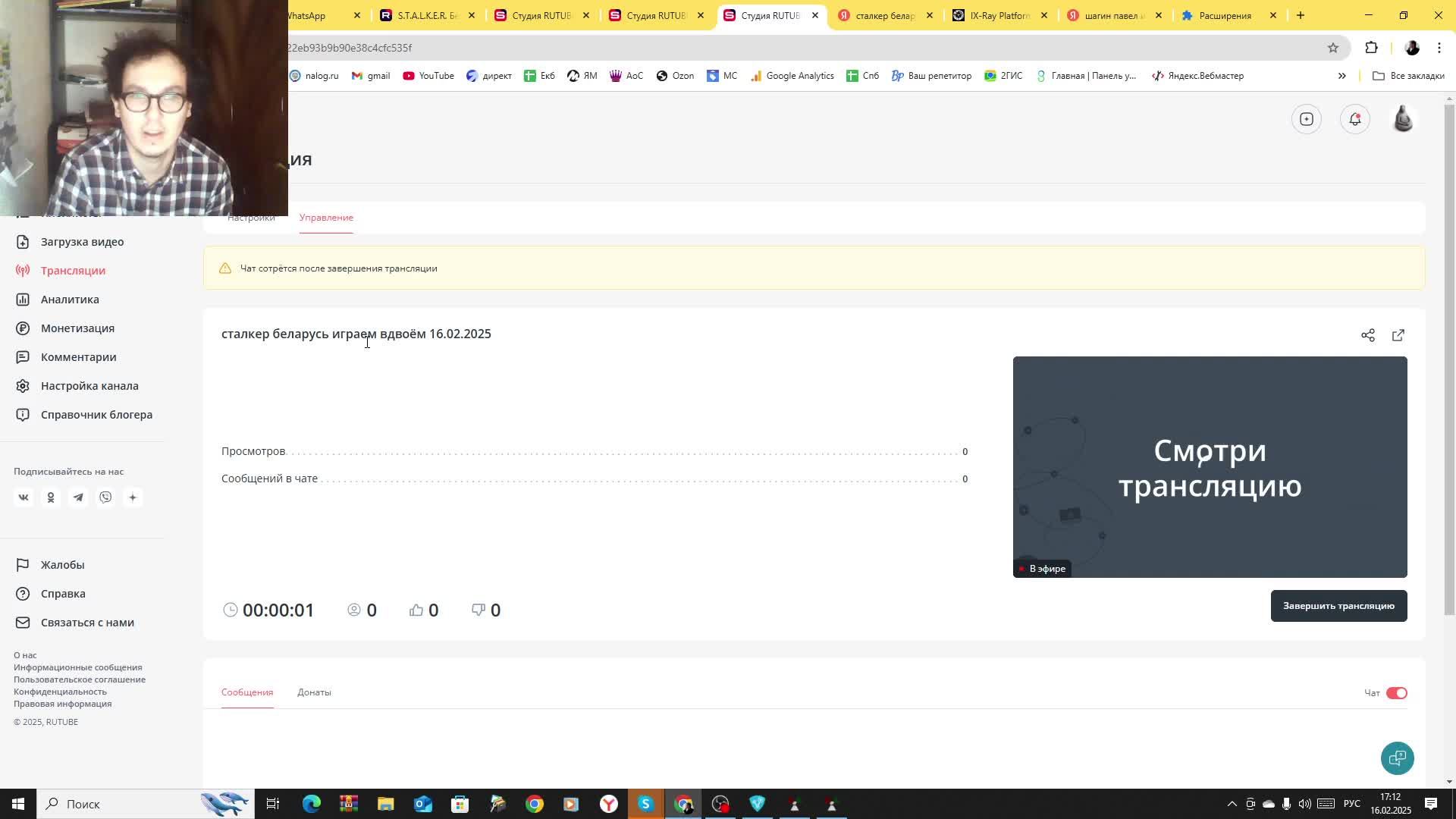Switch to the IX-Ray Platform browser tab

[x=1000, y=15]
